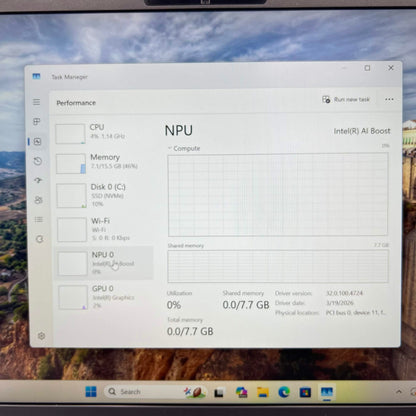The height and width of the screenshot is (416, 416).
Task: Open the Services page icon
Action: tap(39, 239)
